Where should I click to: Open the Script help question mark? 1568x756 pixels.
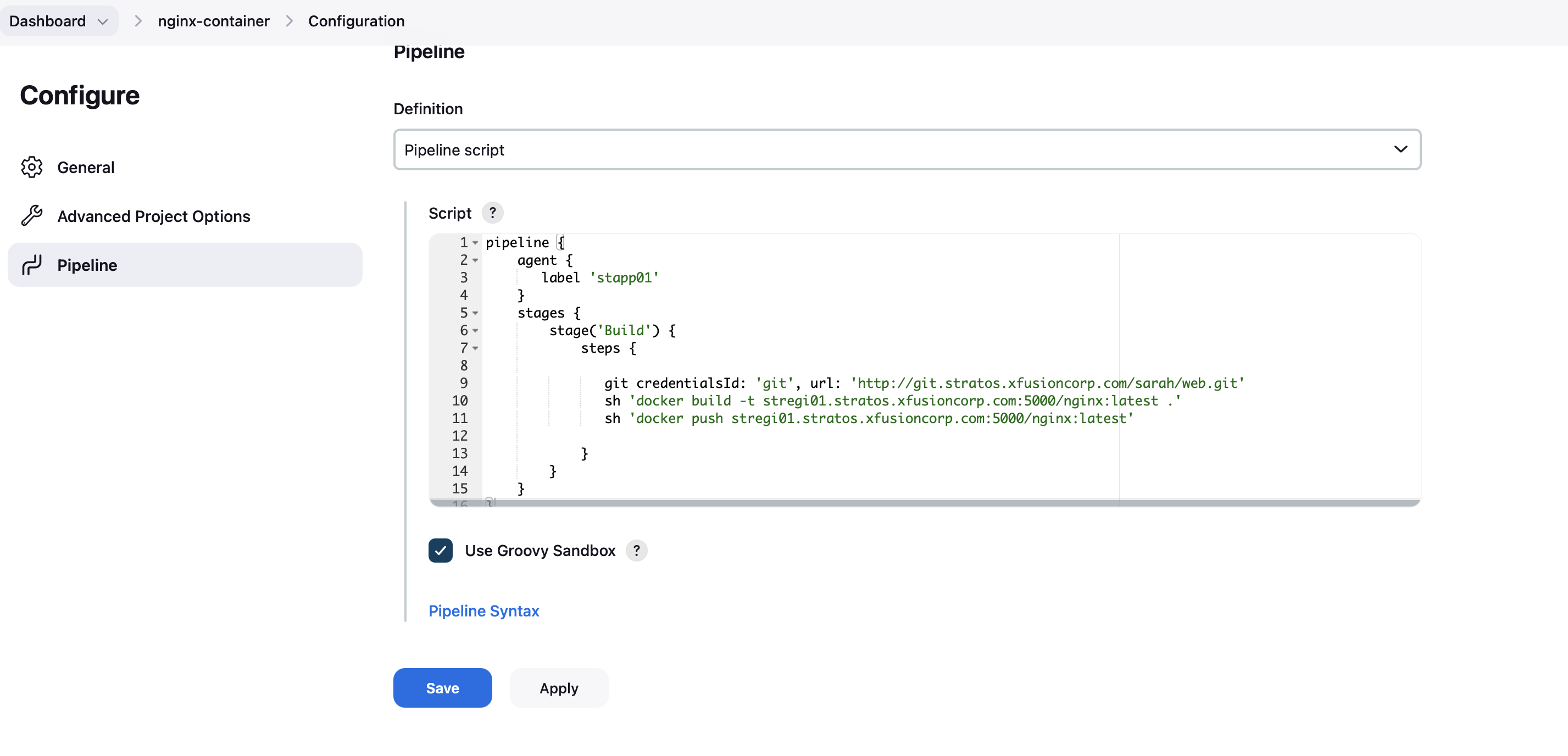point(492,213)
